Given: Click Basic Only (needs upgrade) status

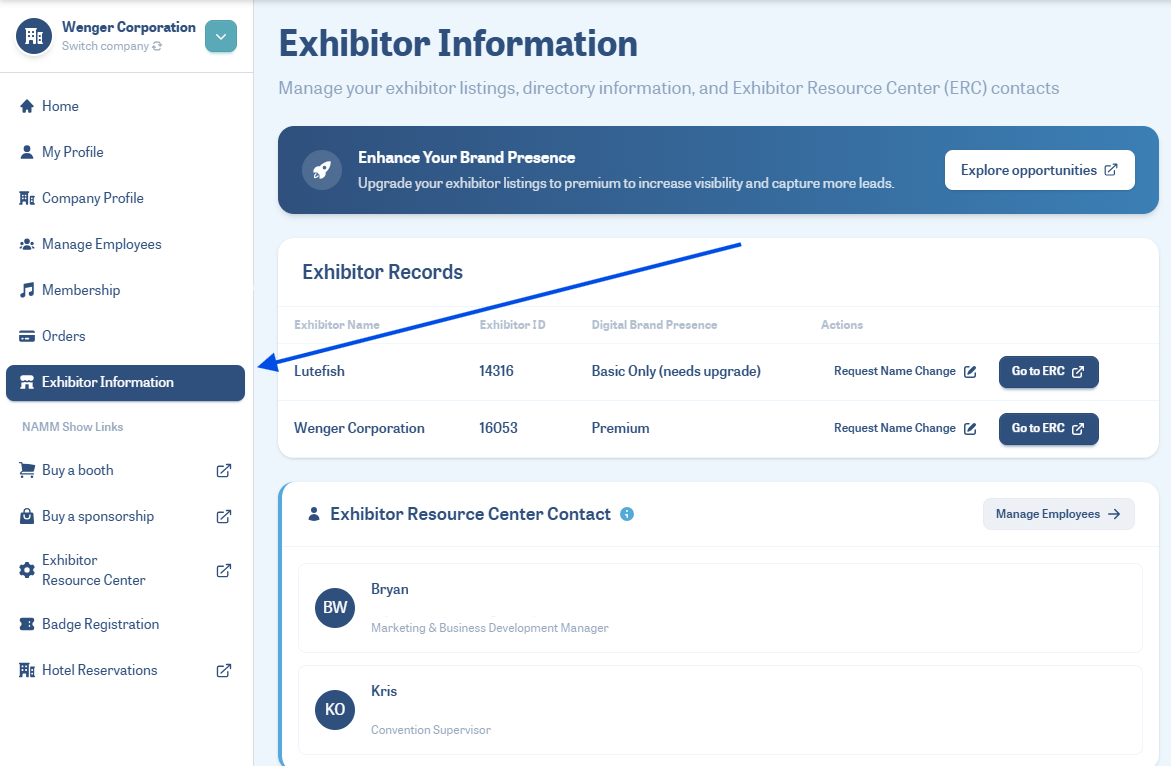Looking at the screenshot, I should pos(676,371).
